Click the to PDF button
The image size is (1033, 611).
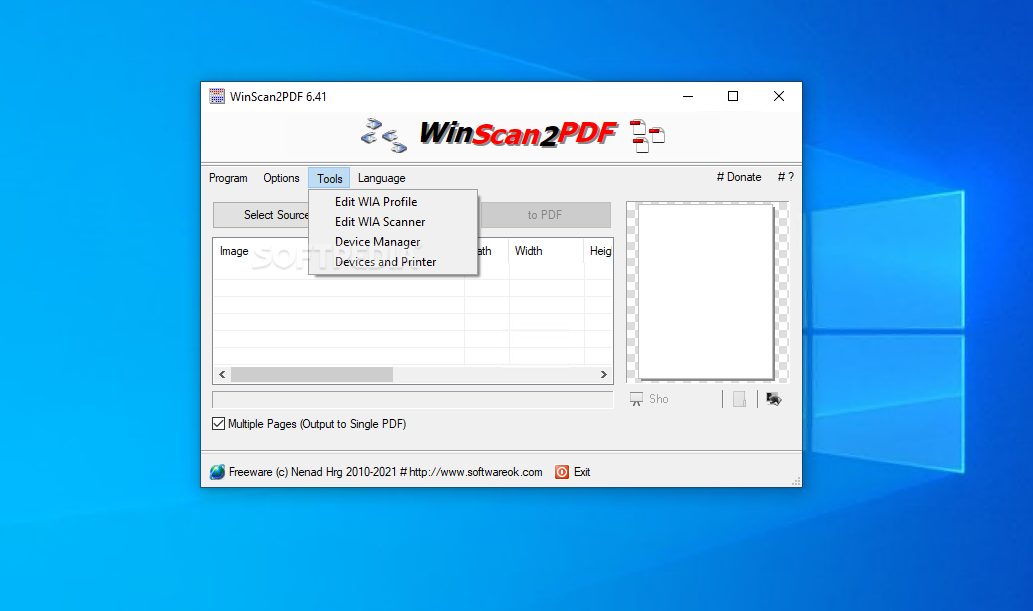(545, 215)
